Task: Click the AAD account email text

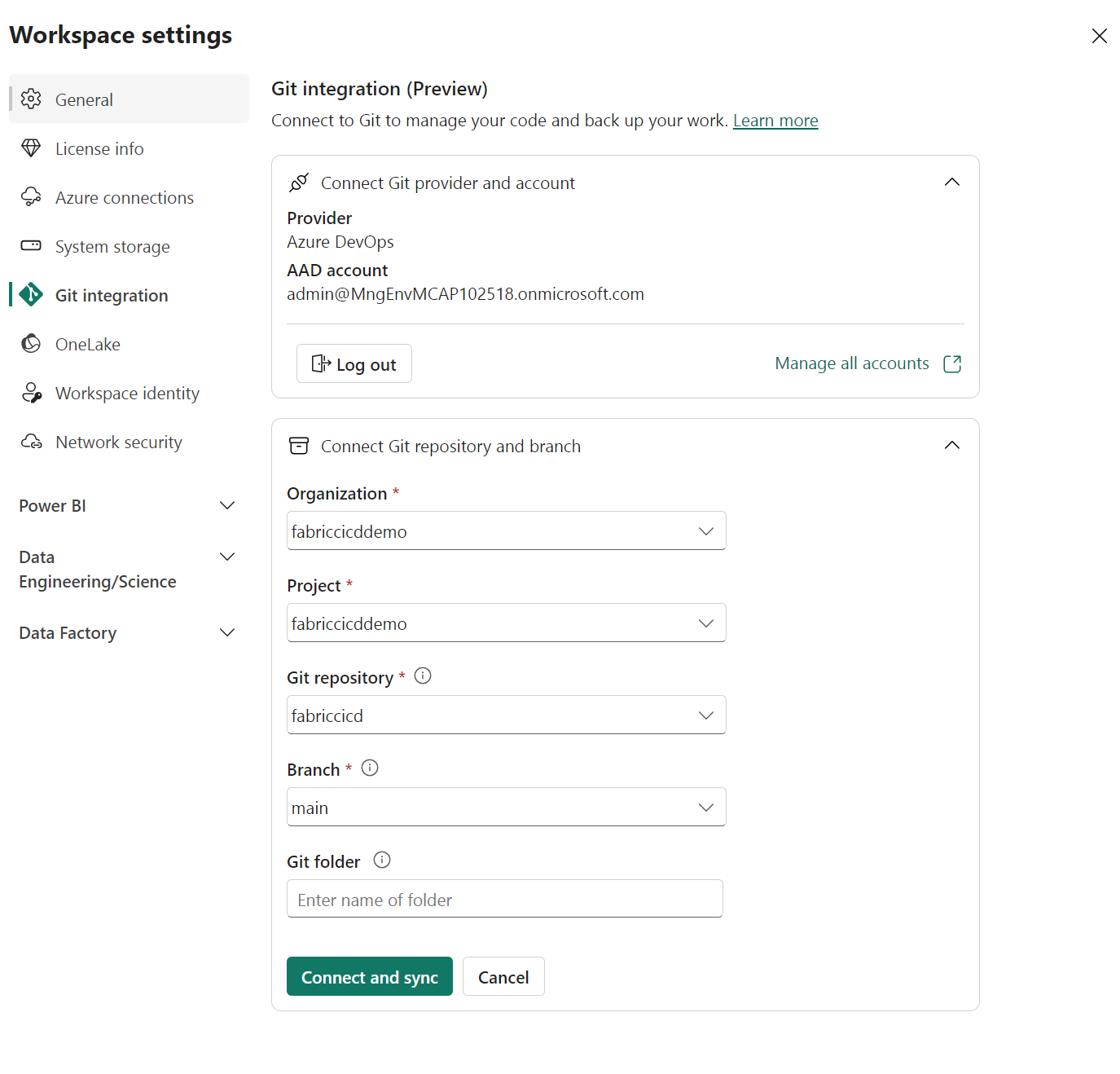Action: point(465,294)
